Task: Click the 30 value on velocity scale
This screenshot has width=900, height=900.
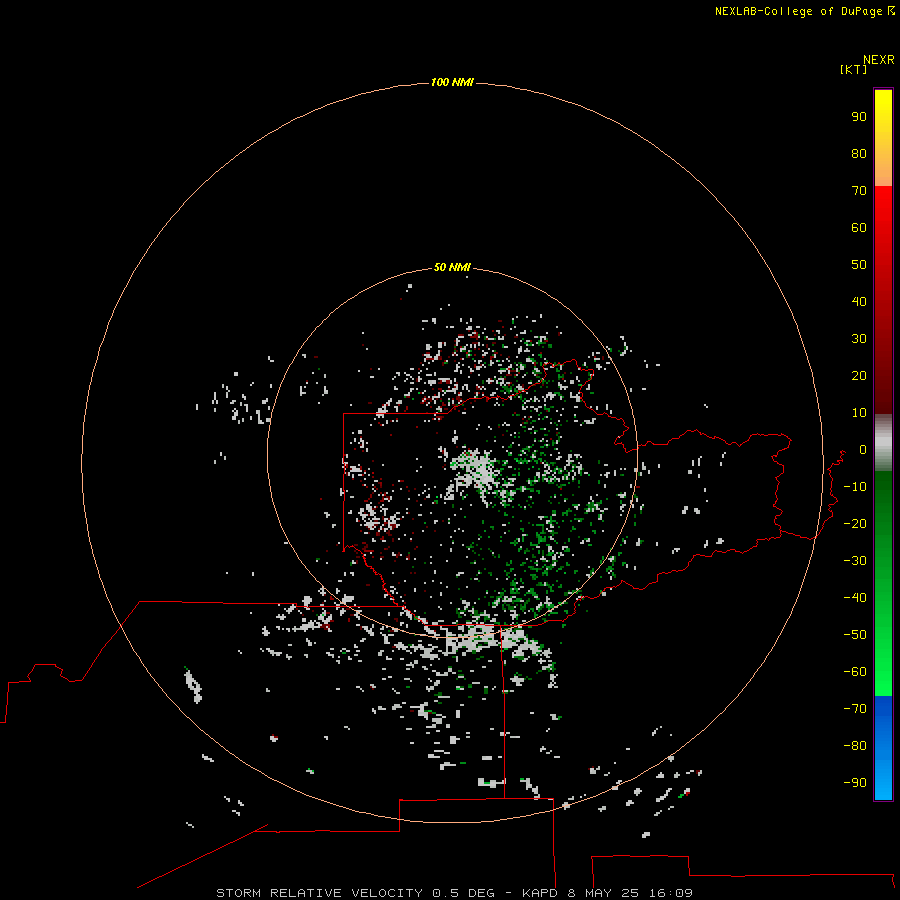Action: [x=859, y=339]
